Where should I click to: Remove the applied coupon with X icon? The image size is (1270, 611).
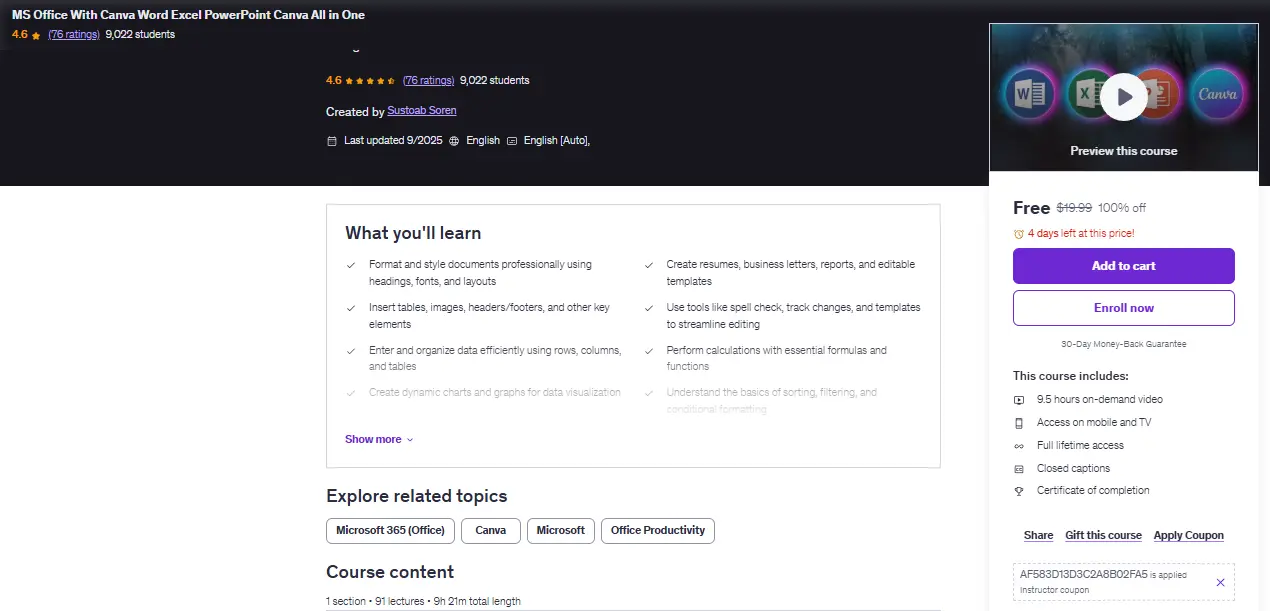coord(1220,582)
